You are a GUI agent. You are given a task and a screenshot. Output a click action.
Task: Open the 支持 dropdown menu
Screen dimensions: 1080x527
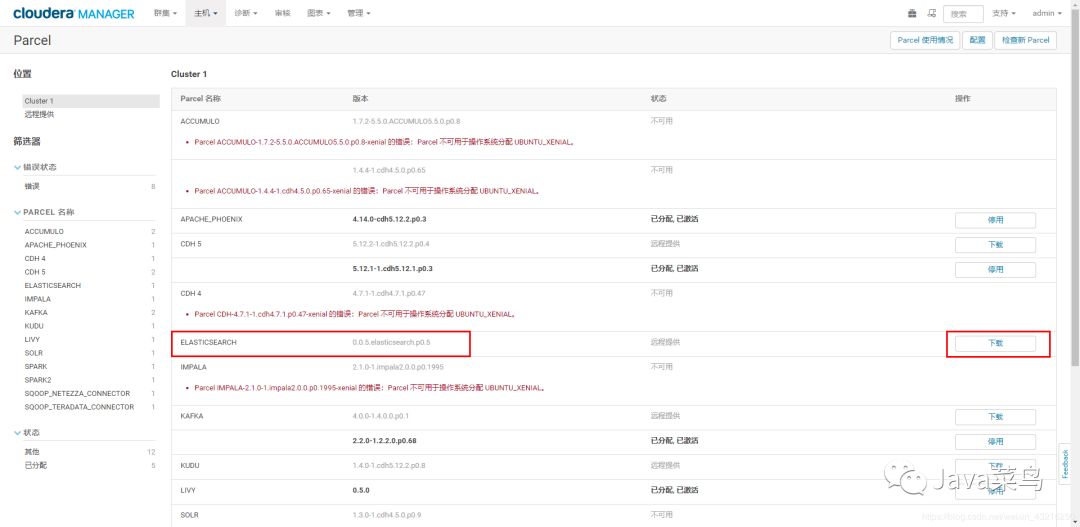pyautogui.click(x=1004, y=13)
